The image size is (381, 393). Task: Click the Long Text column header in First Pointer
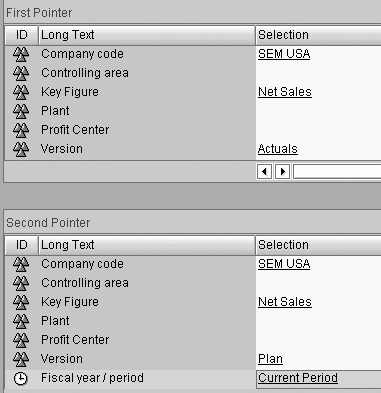tap(147, 35)
